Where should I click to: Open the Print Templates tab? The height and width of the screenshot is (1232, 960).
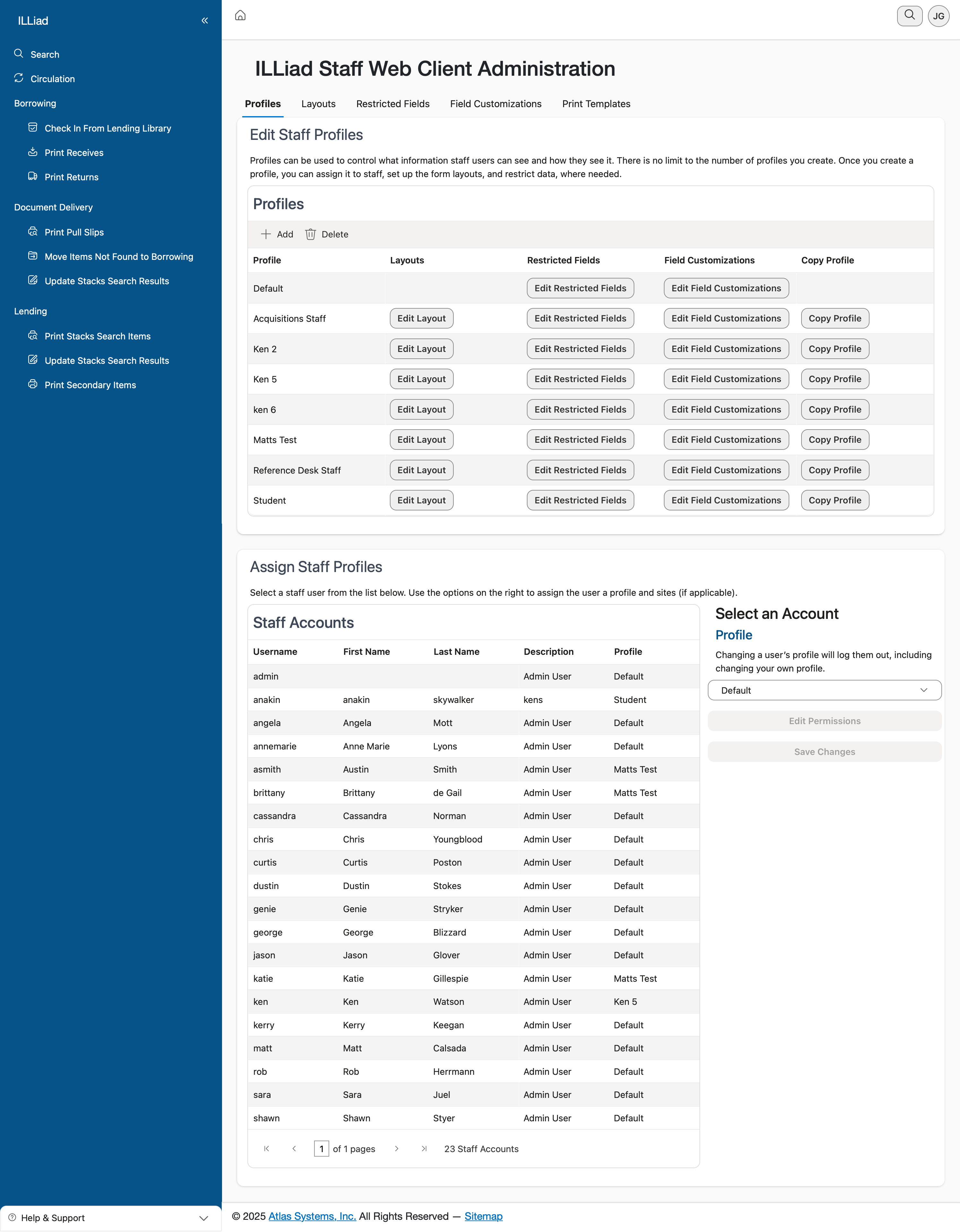tap(596, 104)
